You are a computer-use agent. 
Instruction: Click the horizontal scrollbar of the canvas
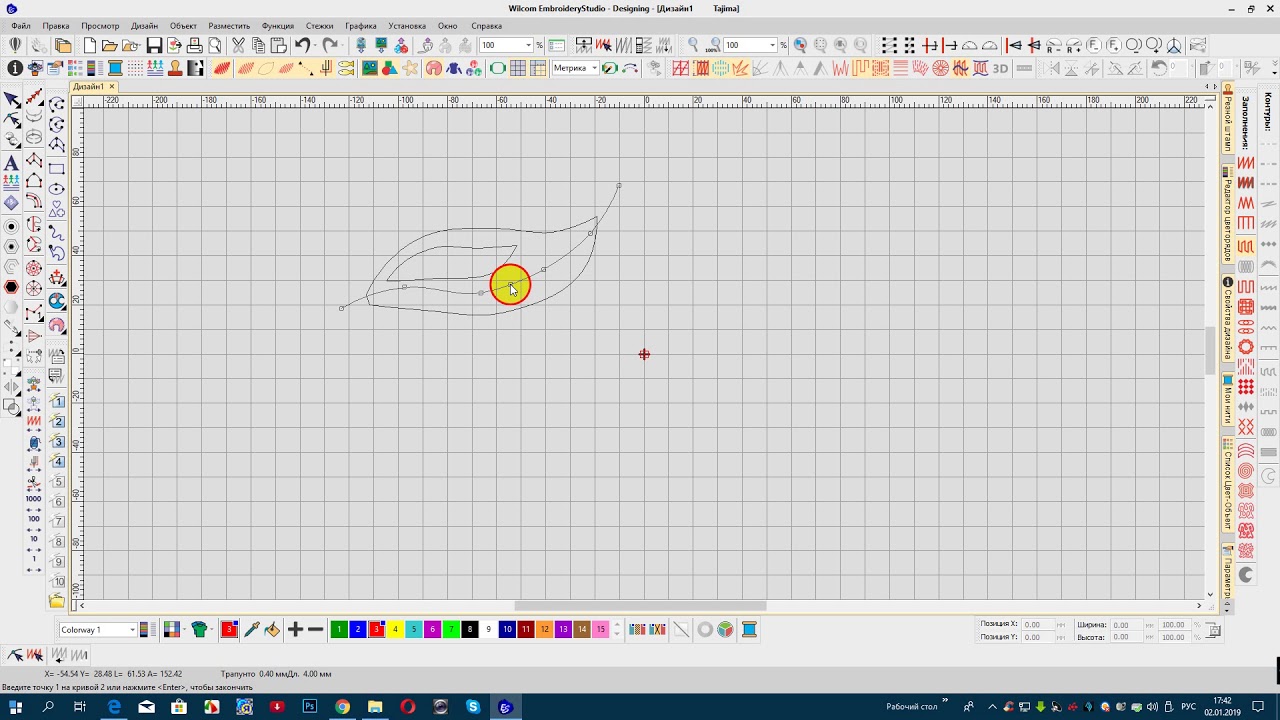pos(640,605)
